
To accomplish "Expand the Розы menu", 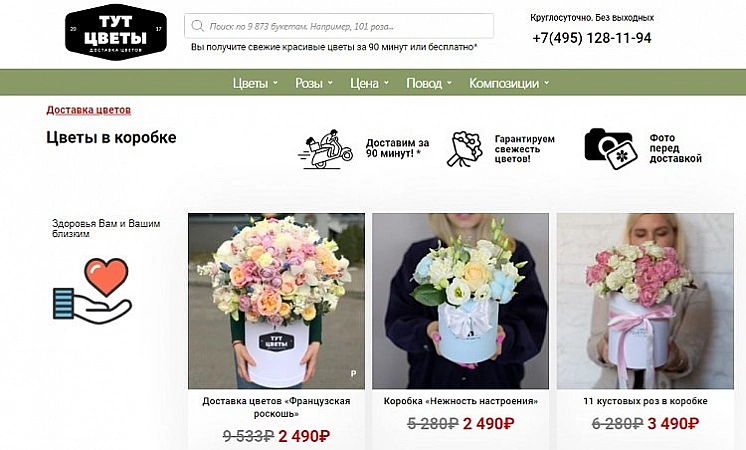I will click(x=314, y=83).
